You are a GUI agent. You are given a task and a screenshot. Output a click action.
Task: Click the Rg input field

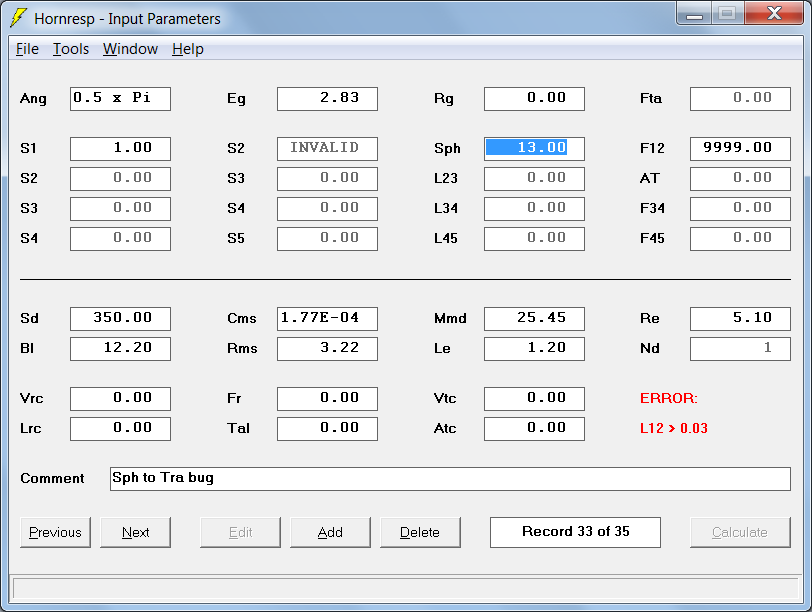534,99
